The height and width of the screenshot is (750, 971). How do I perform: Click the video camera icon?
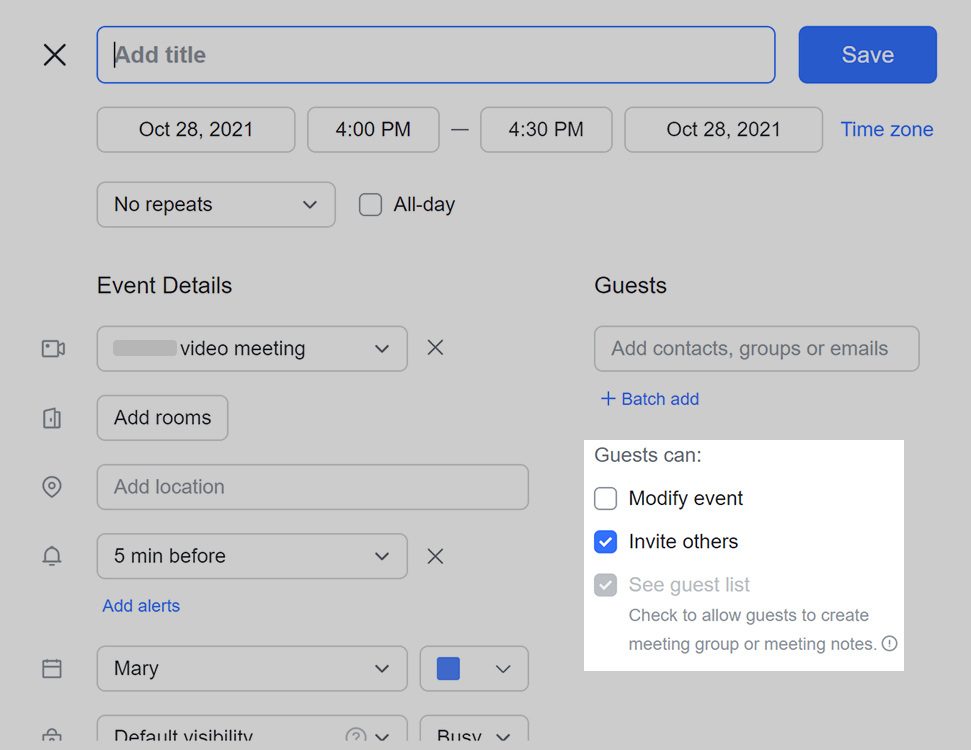coord(53,349)
